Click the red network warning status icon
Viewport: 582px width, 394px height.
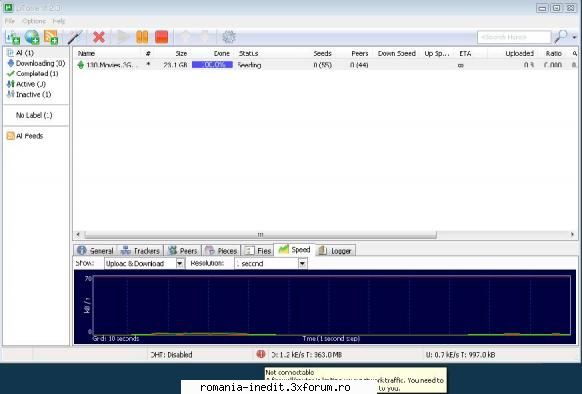261,354
